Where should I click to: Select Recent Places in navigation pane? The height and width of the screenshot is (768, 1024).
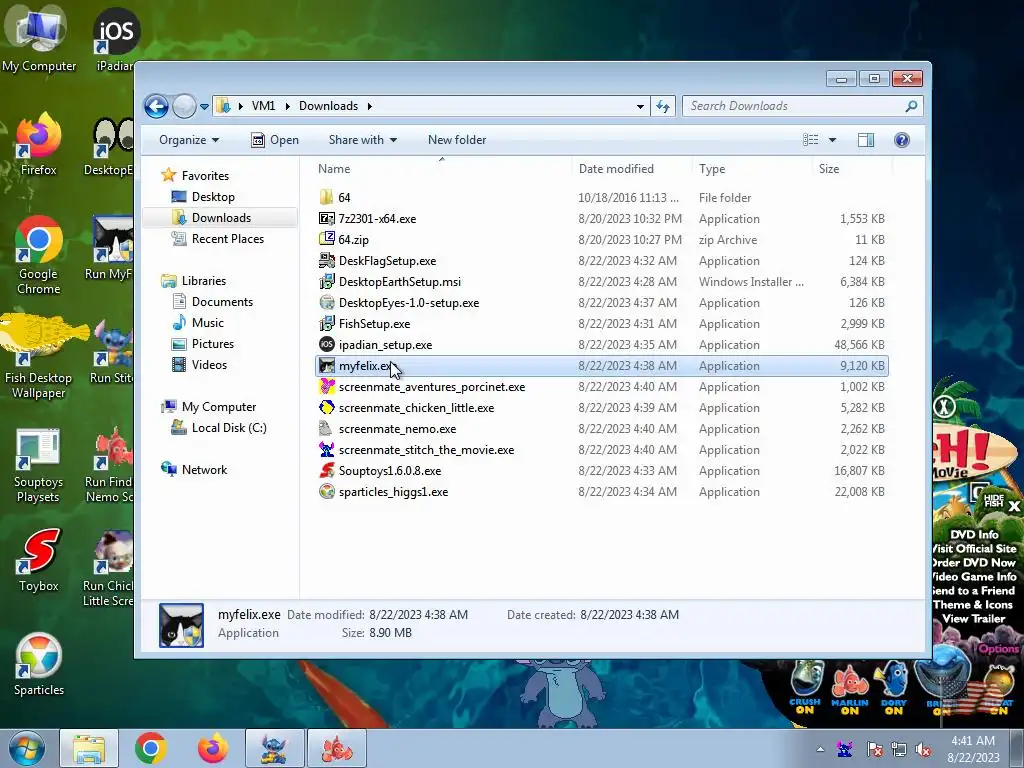tap(228, 239)
